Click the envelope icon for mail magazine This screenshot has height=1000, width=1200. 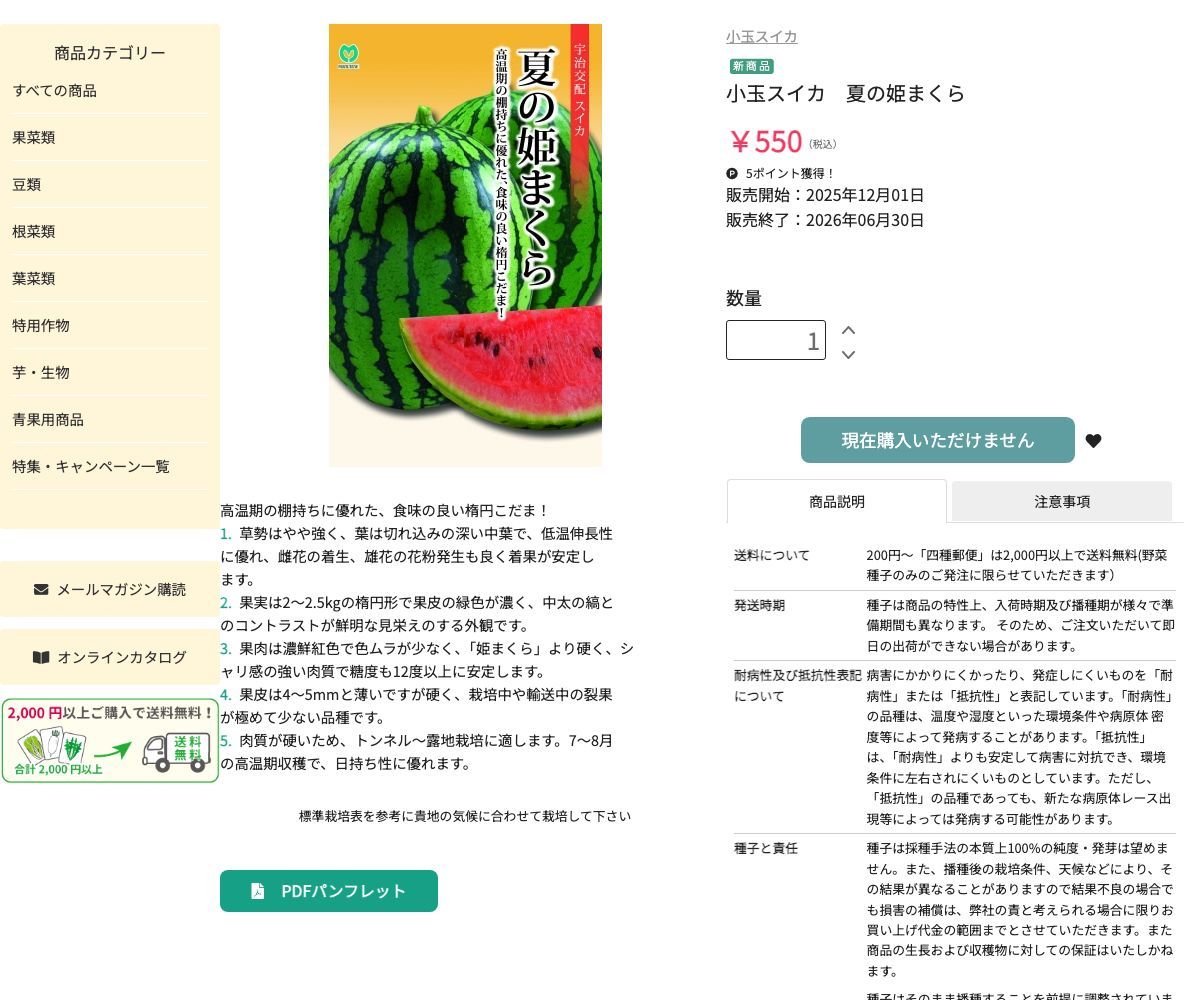tap(41, 589)
